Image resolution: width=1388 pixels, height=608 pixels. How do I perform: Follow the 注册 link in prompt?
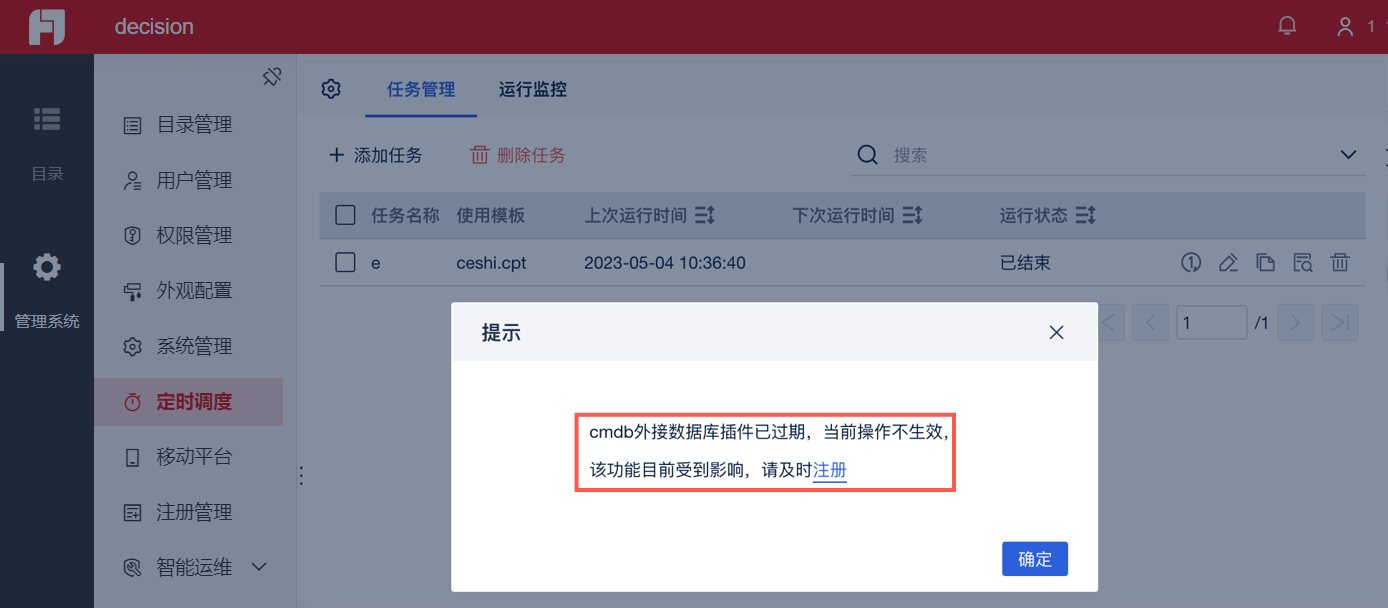(x=830, y=470)
